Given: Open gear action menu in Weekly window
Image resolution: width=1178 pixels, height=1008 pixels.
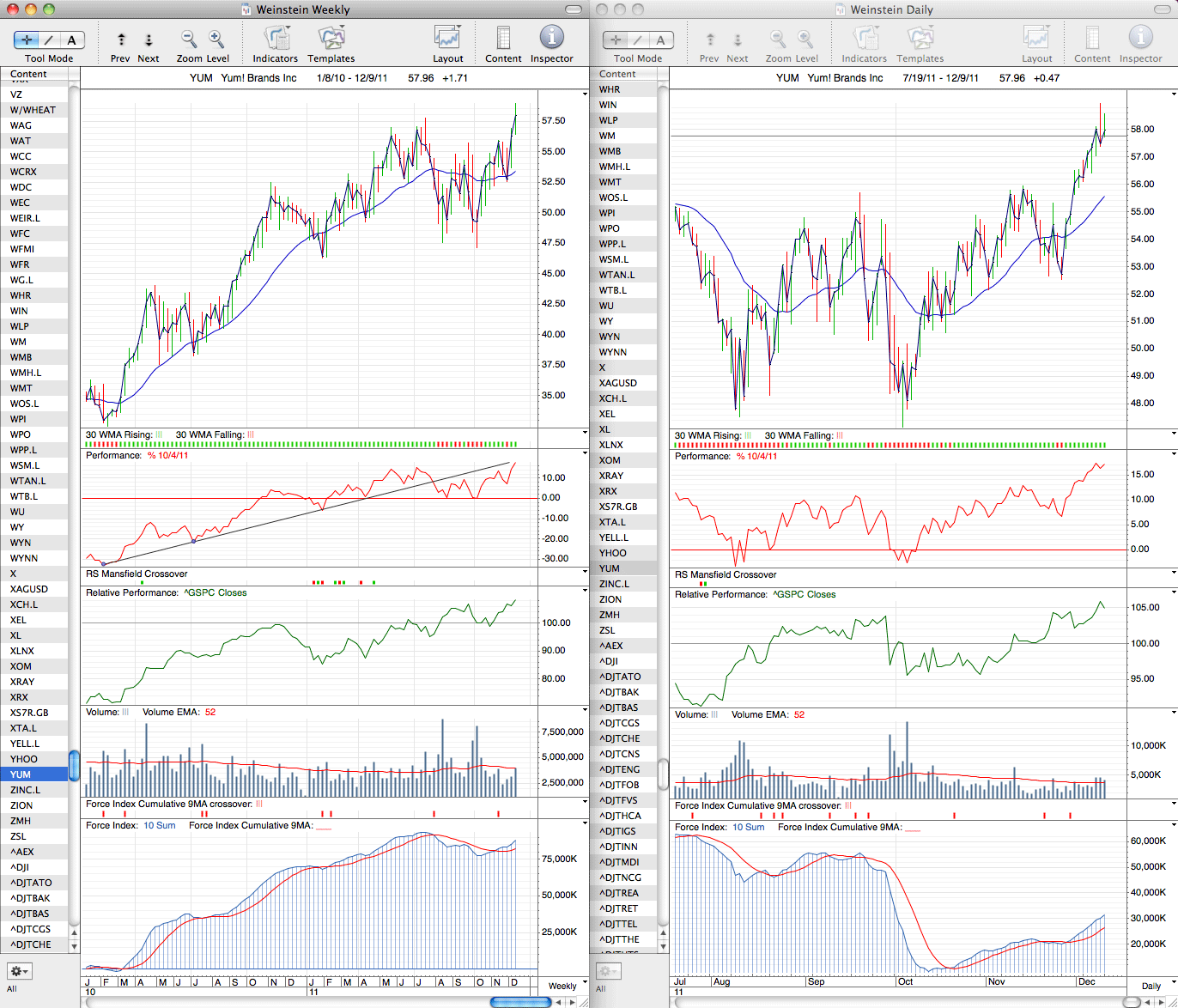Looking at the screenshot, I should click(19, 971).
